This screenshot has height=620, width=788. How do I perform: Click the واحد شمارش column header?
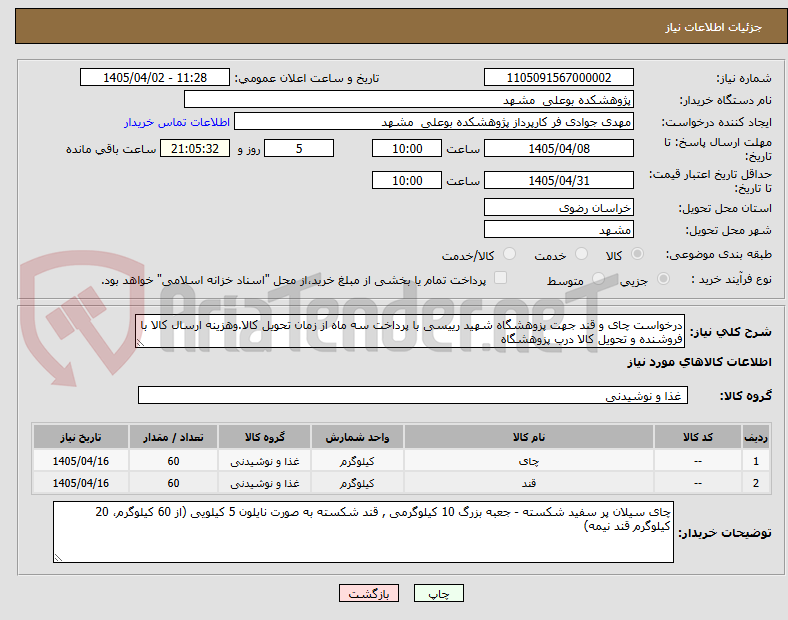(x=357, y=437)
